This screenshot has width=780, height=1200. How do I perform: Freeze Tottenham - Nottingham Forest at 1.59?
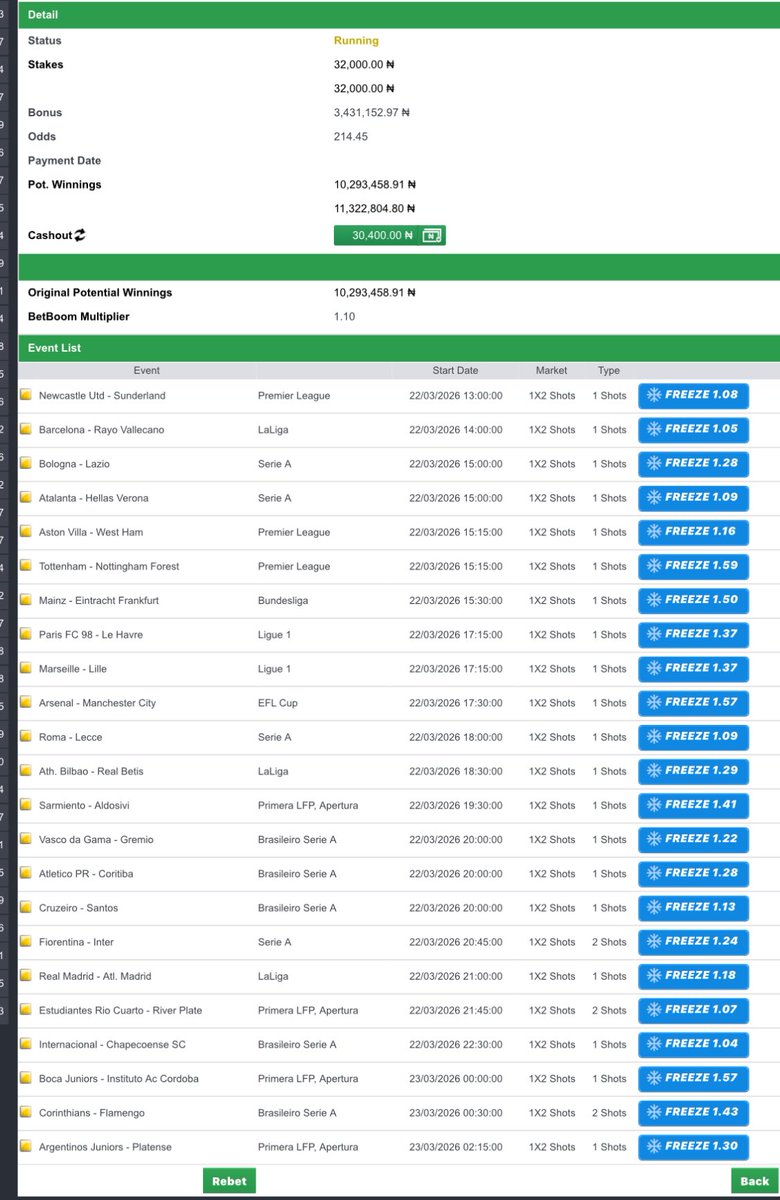pos(693,566)
